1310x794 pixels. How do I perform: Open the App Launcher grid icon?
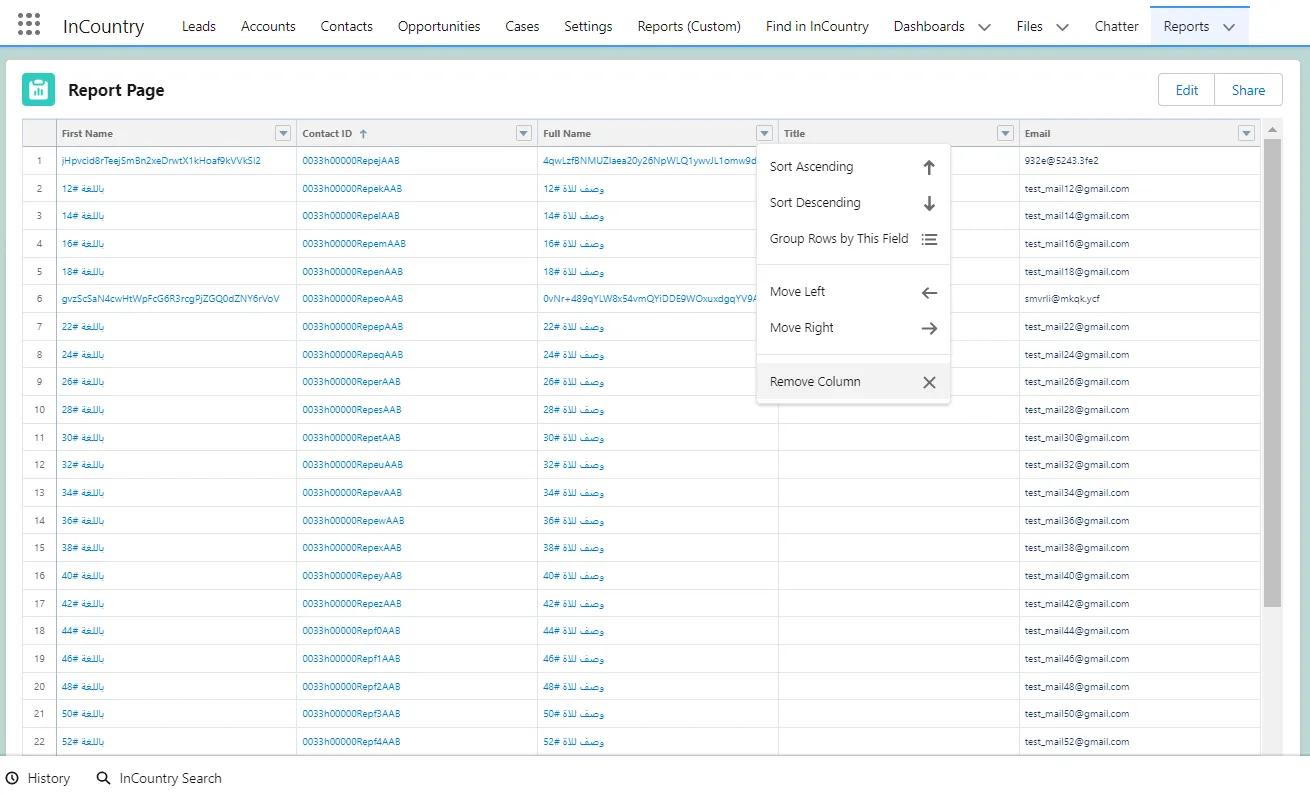coord(29,26)
